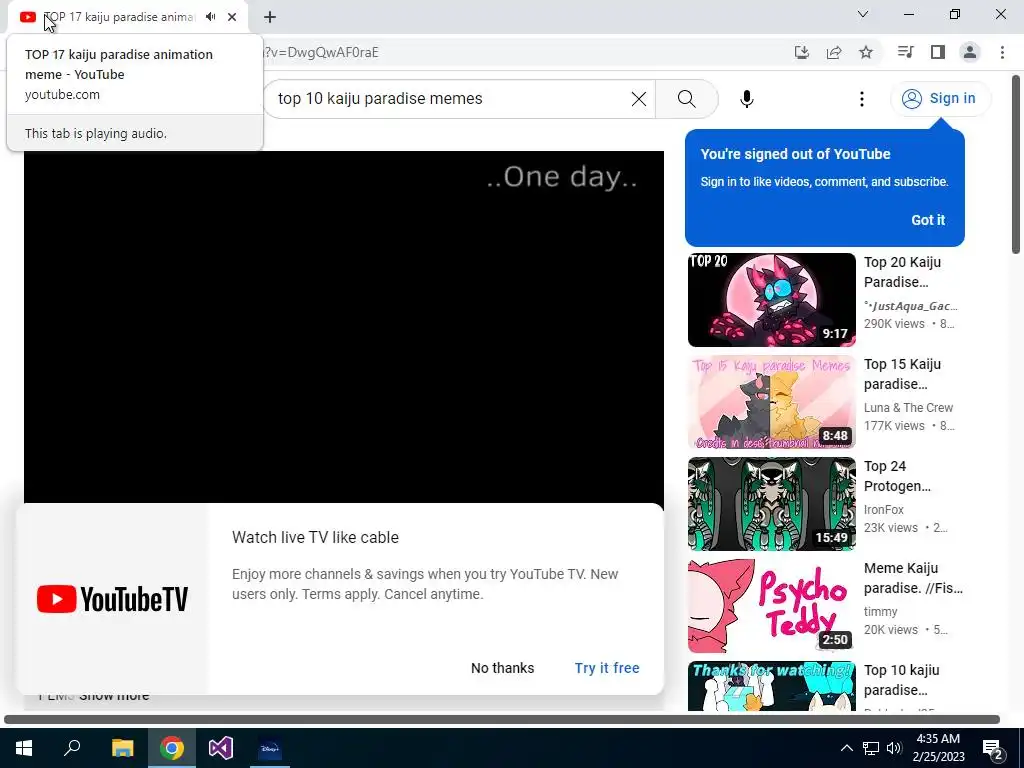
Task: Open Windows taskbar search
Action: (72, 748)
